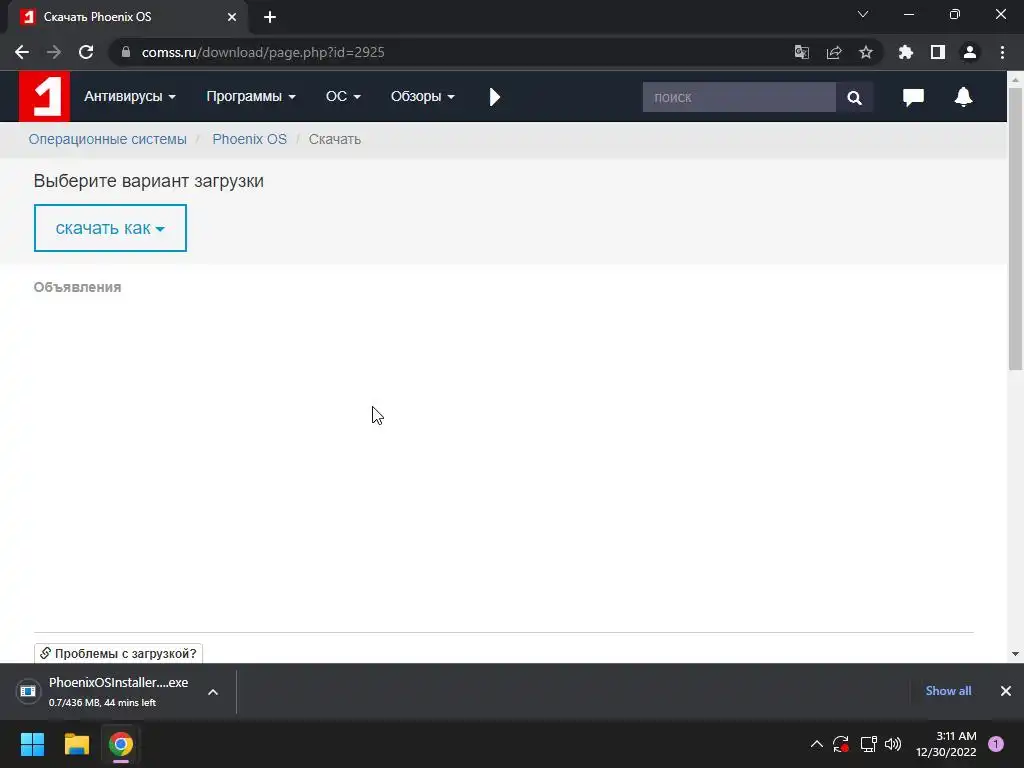Click the поиск search field
Screen dimensions: 1024x768
click(739, 97)
